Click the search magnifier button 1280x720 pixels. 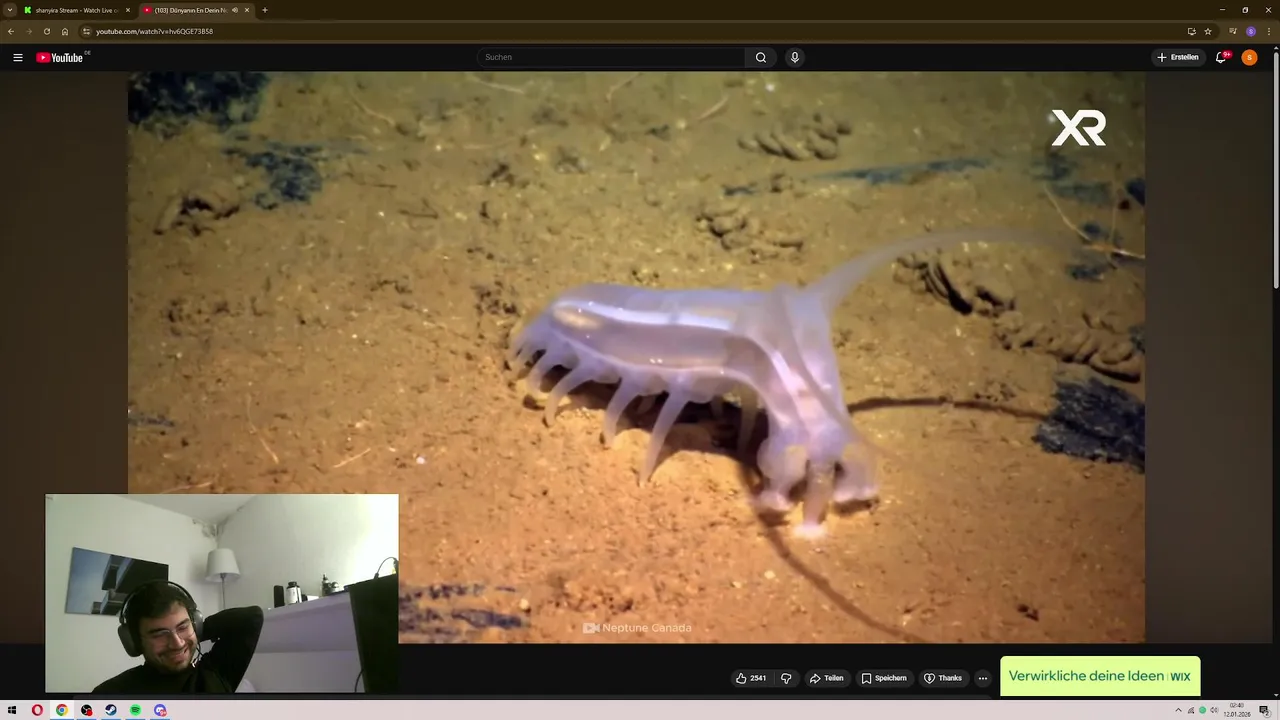pyautogui.click(x=761, y=57)
